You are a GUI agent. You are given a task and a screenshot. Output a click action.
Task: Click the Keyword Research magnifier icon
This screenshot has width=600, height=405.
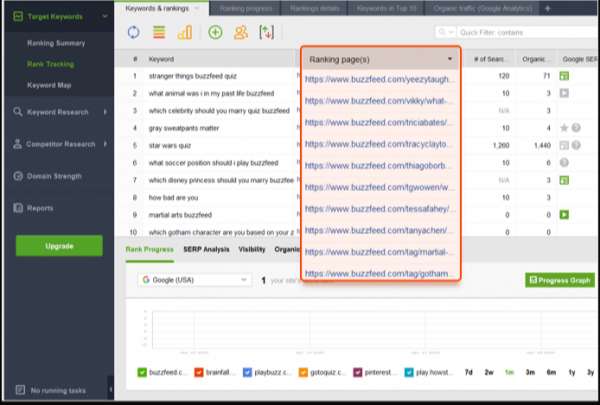pyautogui.click(x=18, y=112)
